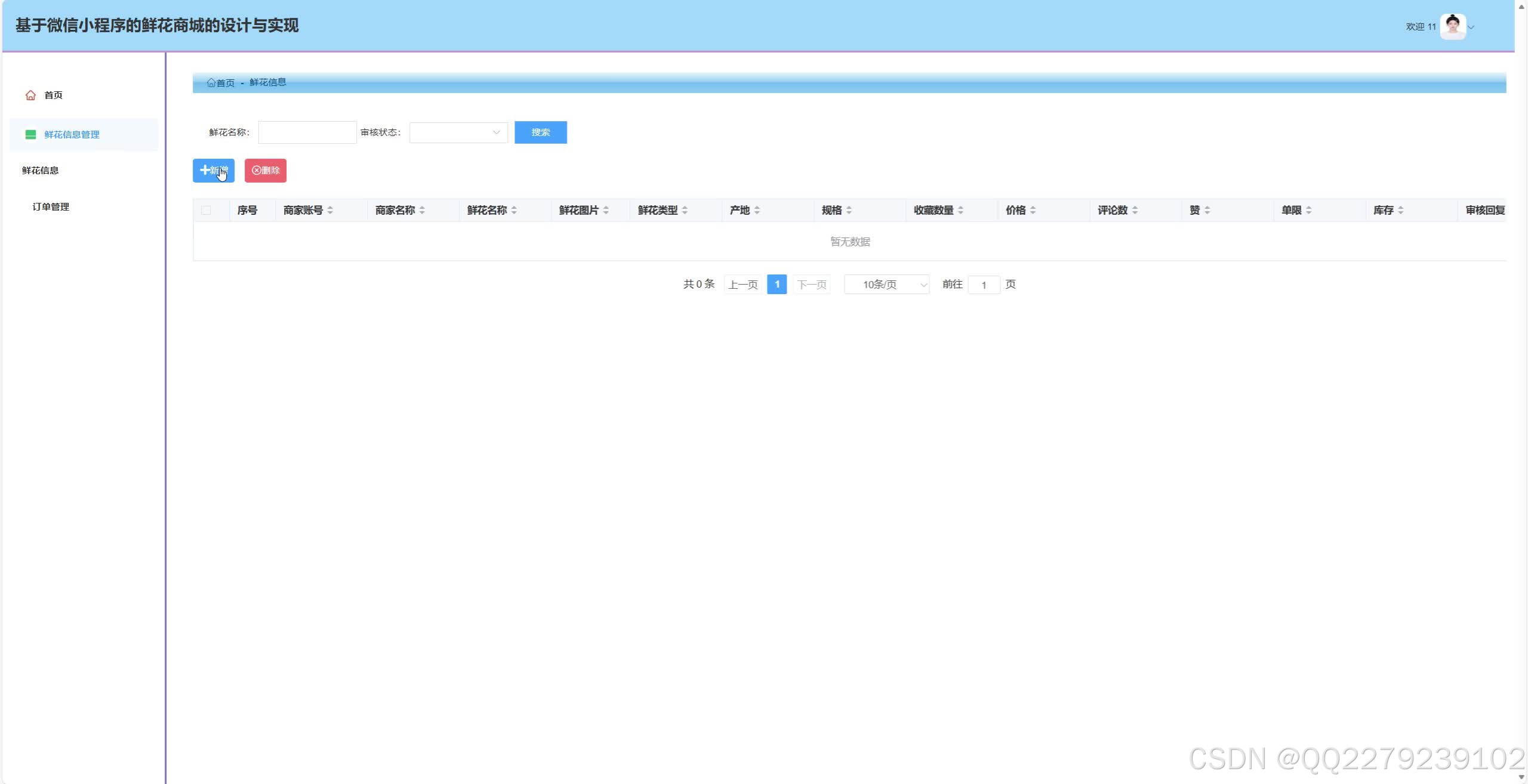Image resolution: width=1528 pixels, height=784 pixels.
Task: Open 鲜花信息 submenu item
Action: click(41, 171)
